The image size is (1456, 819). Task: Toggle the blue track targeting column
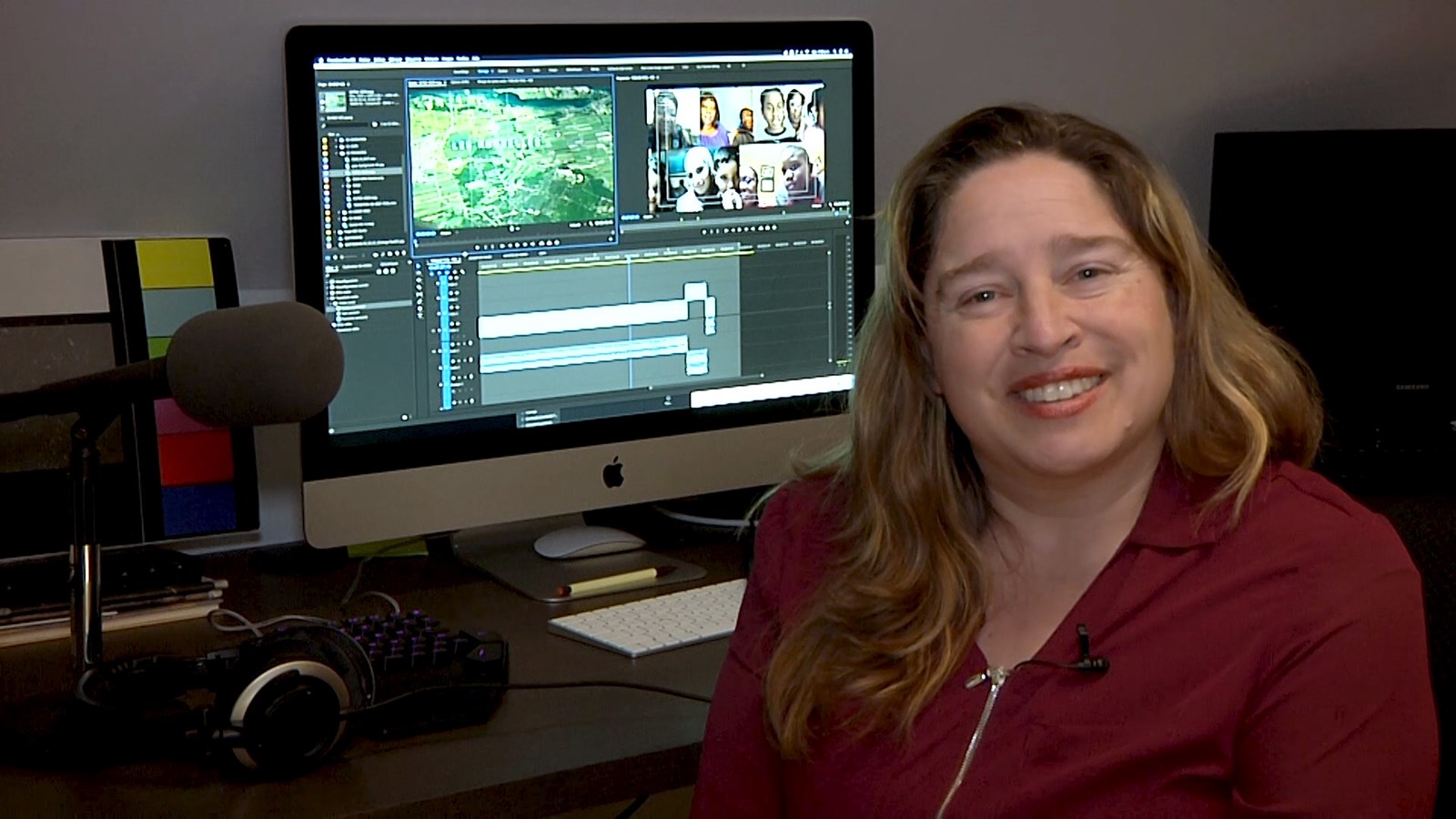pyautogui.click(x=446, y=339)
